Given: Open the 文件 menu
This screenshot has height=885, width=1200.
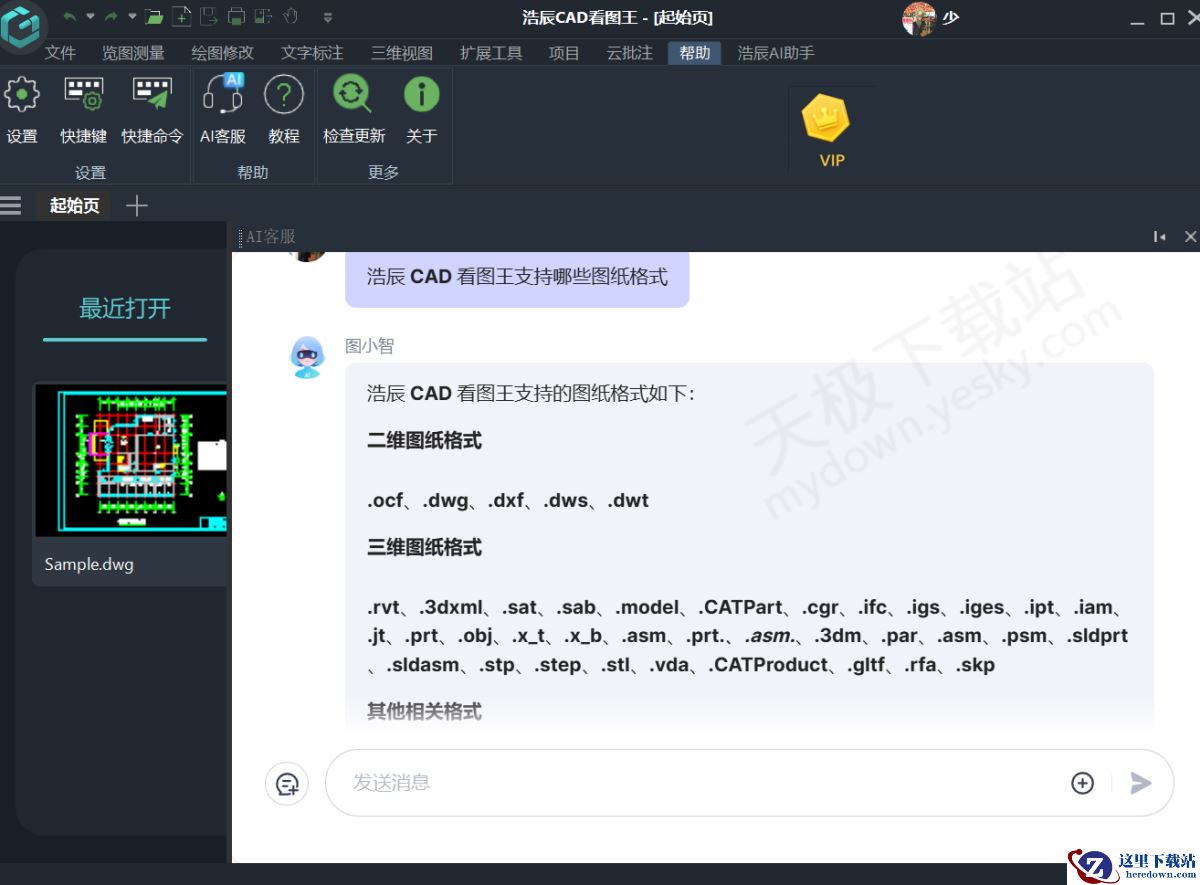Looking at the screenshot, I should (60, 53).
